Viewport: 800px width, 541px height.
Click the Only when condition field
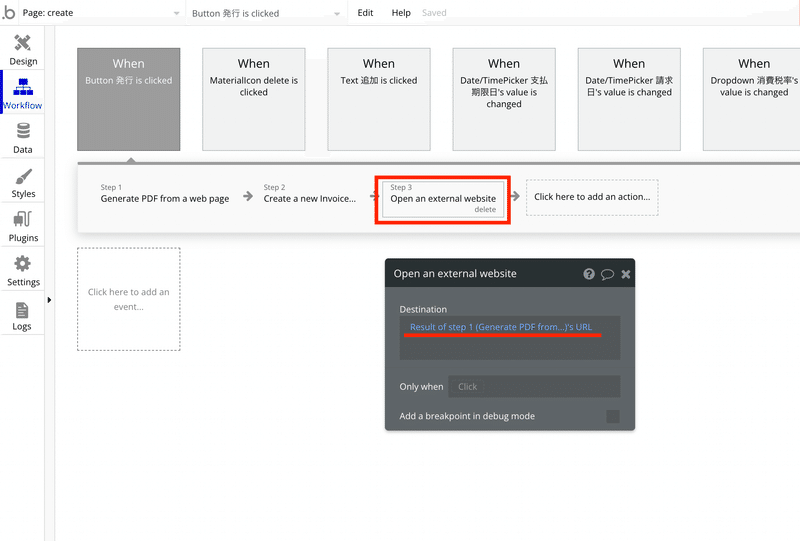click(x=534, y=387)
